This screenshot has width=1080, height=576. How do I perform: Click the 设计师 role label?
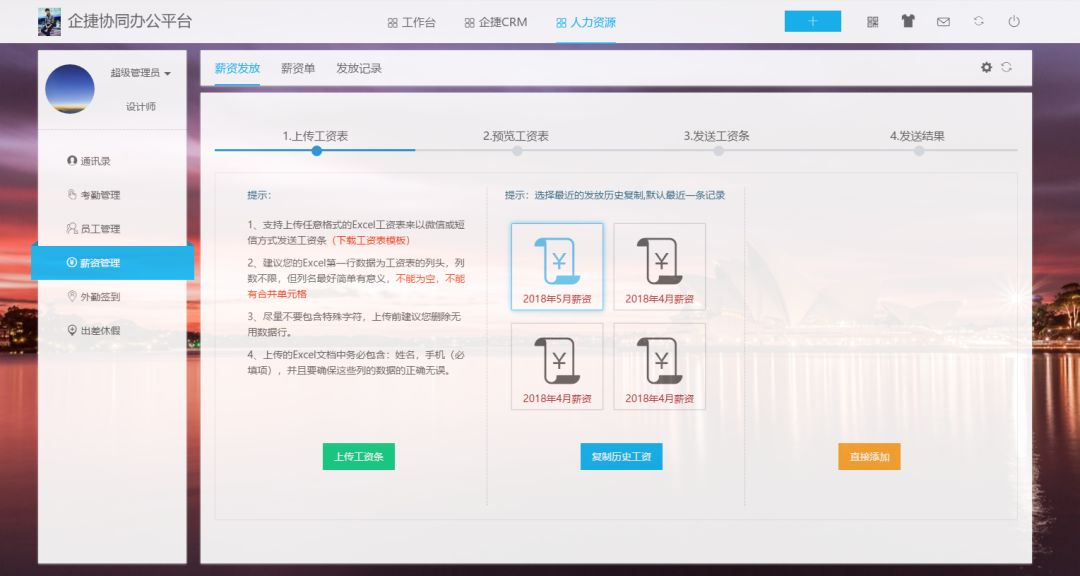(x=141, y=107)
